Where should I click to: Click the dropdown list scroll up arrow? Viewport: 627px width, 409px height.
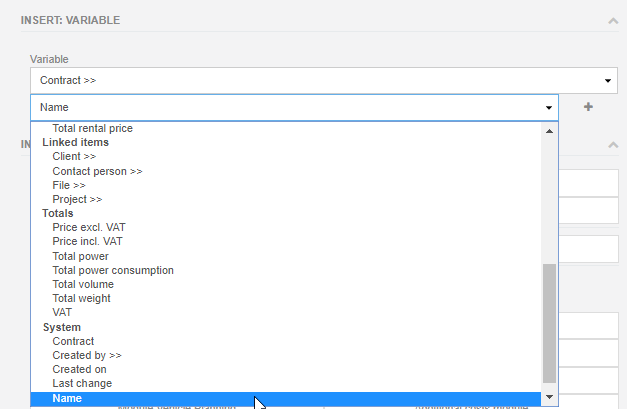549,131
